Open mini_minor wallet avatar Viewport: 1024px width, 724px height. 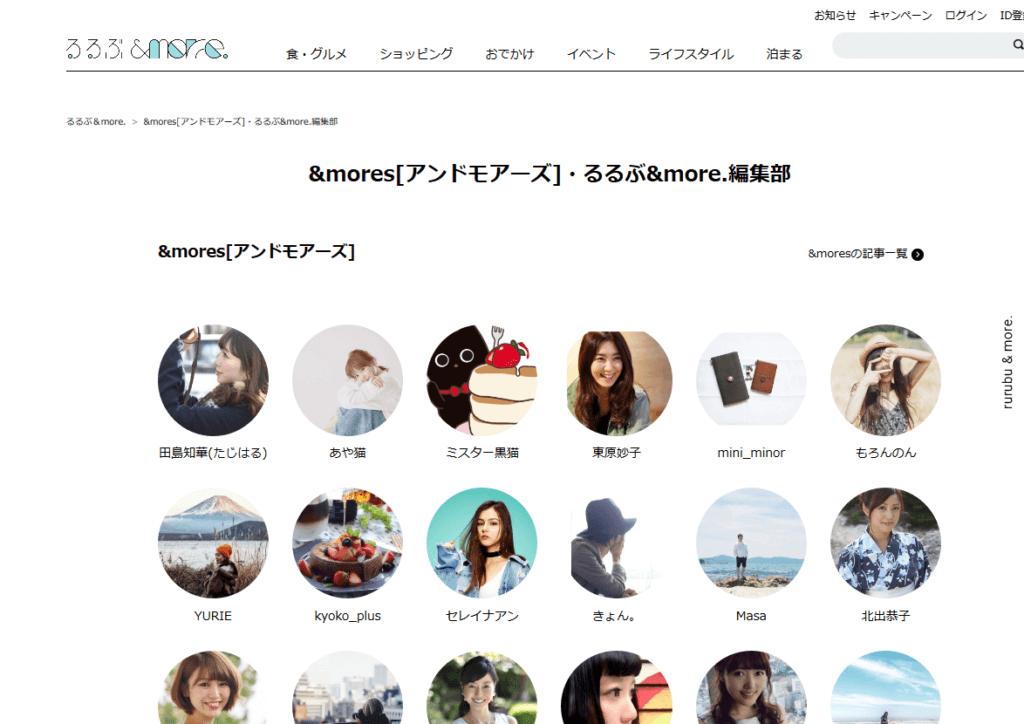[x=751, y=380]
